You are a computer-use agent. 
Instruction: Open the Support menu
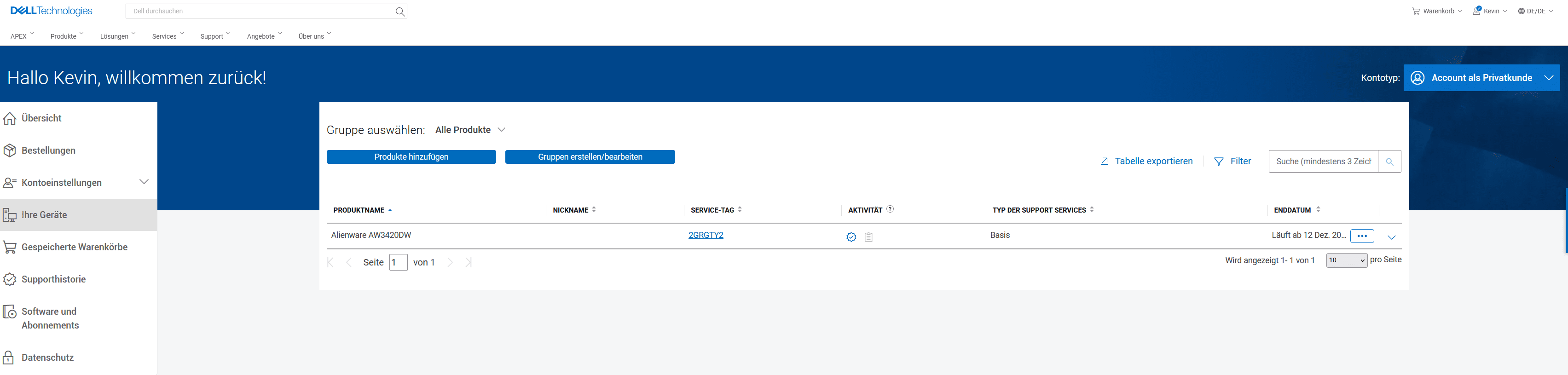(x=215, y=36)
